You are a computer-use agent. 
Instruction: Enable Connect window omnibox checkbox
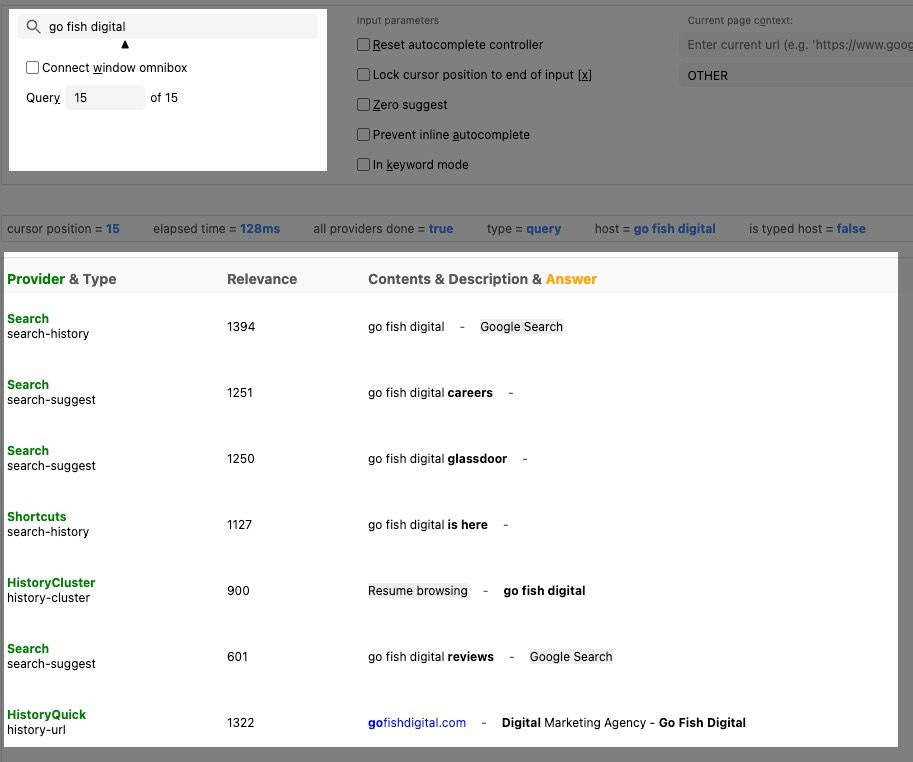click(33, 68)
